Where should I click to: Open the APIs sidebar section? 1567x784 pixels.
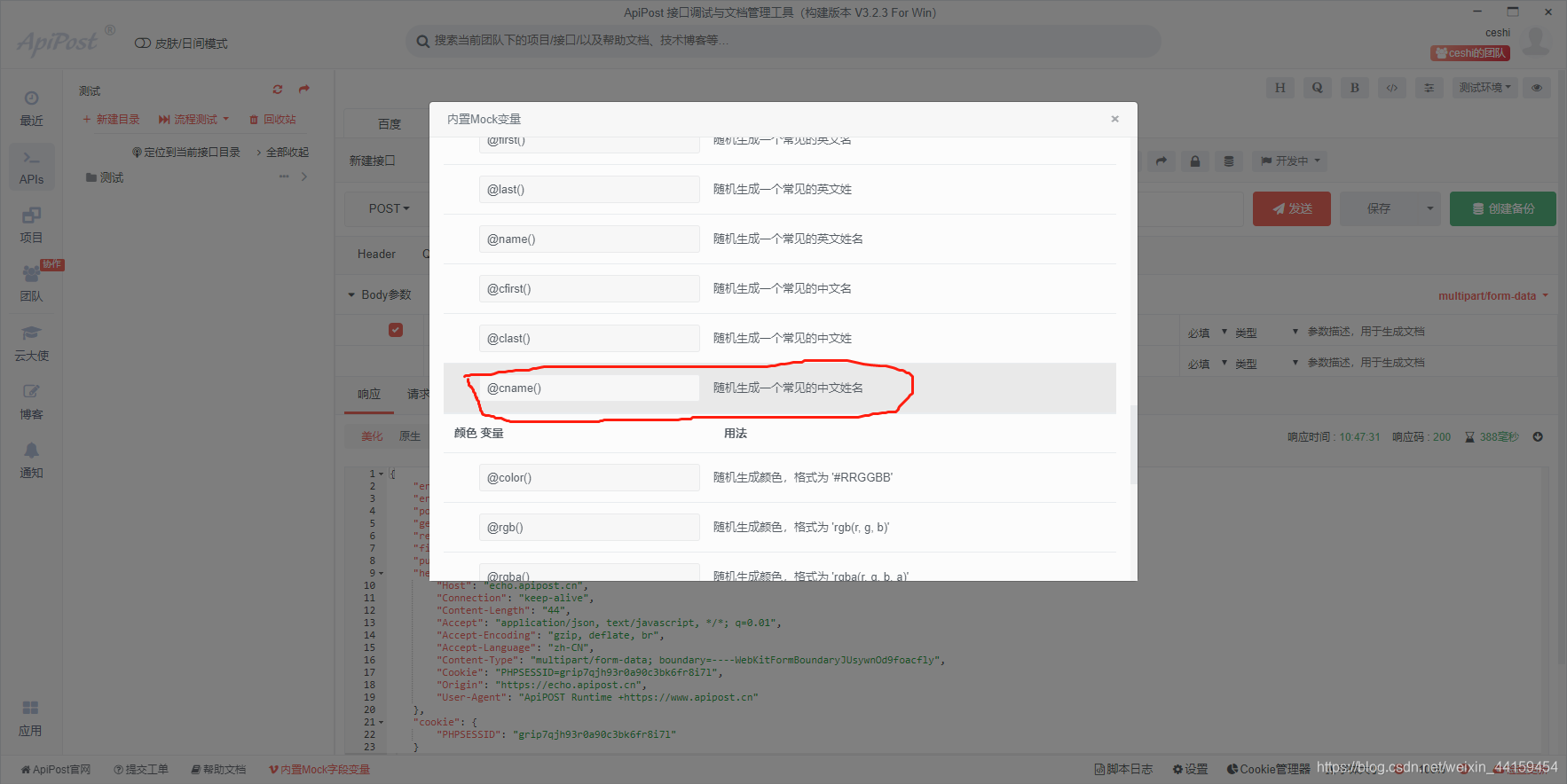coord(31,167)
